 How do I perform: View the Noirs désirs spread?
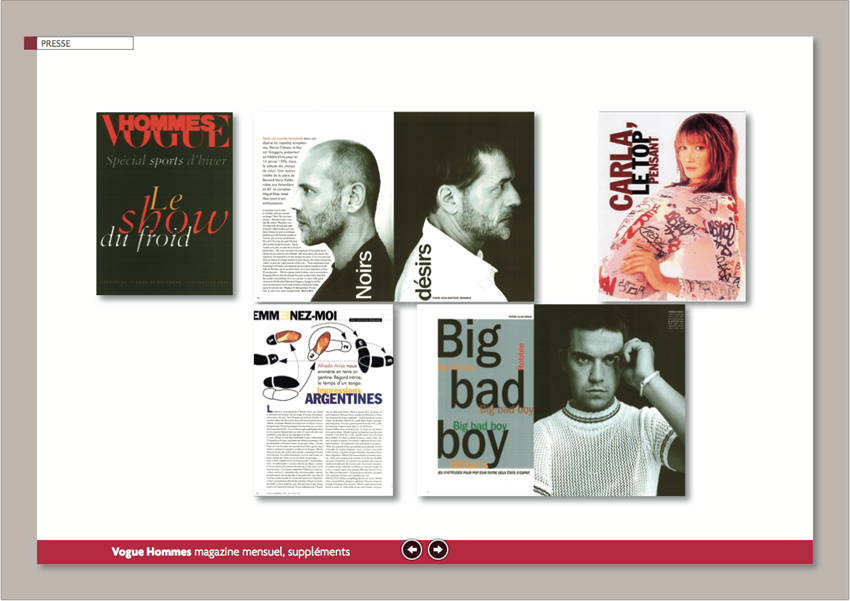tap(394, 206)
